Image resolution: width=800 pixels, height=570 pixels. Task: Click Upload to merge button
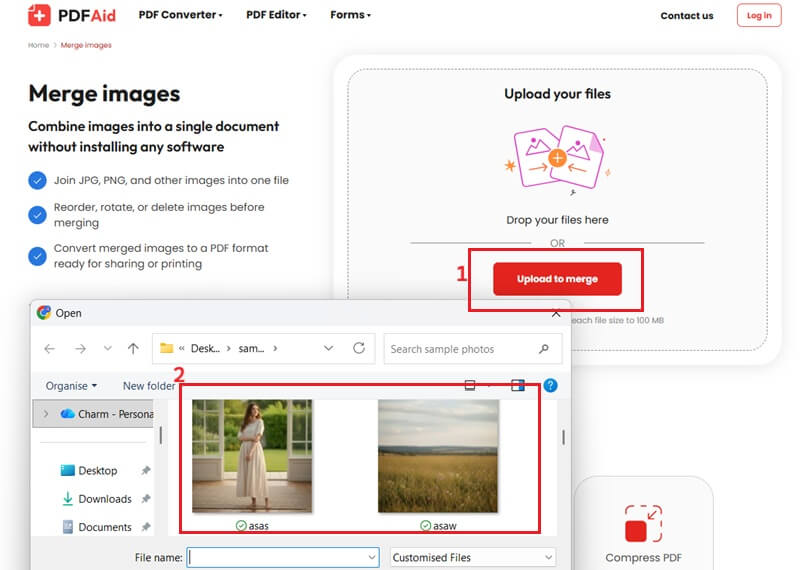click(x=557, y=279)
